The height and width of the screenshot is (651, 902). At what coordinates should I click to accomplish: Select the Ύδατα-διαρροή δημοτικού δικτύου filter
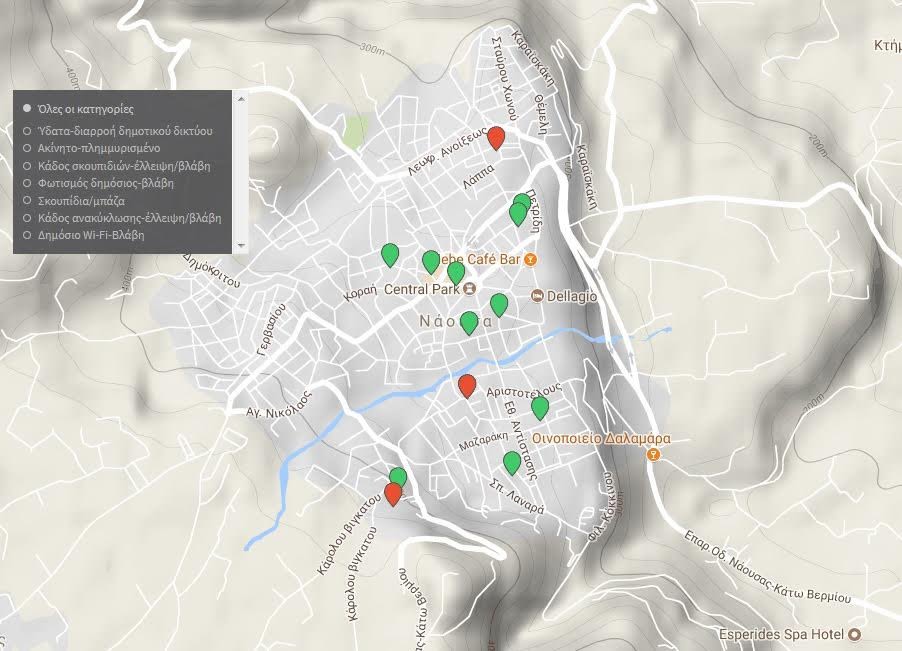click(28, 131)
